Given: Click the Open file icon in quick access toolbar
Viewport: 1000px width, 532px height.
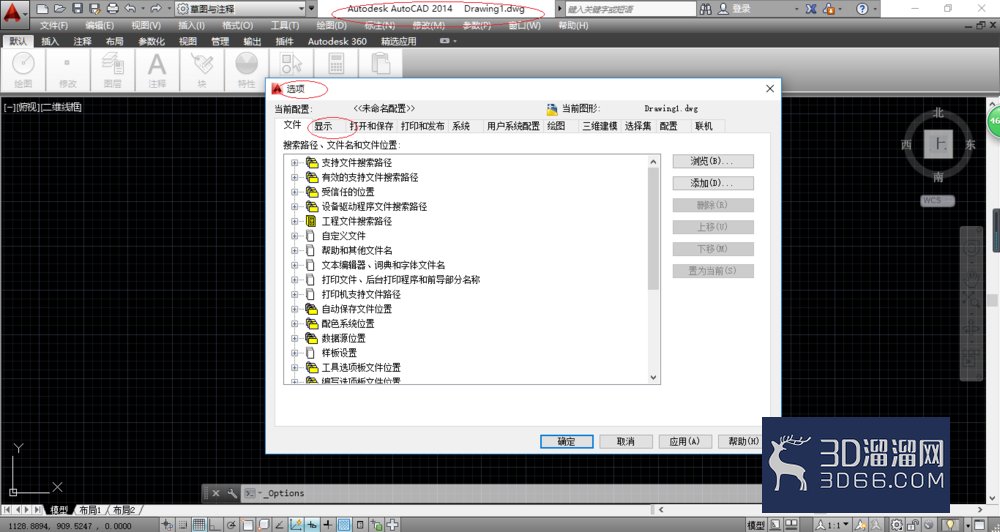Looking at the screenshot, I should 60,9.
